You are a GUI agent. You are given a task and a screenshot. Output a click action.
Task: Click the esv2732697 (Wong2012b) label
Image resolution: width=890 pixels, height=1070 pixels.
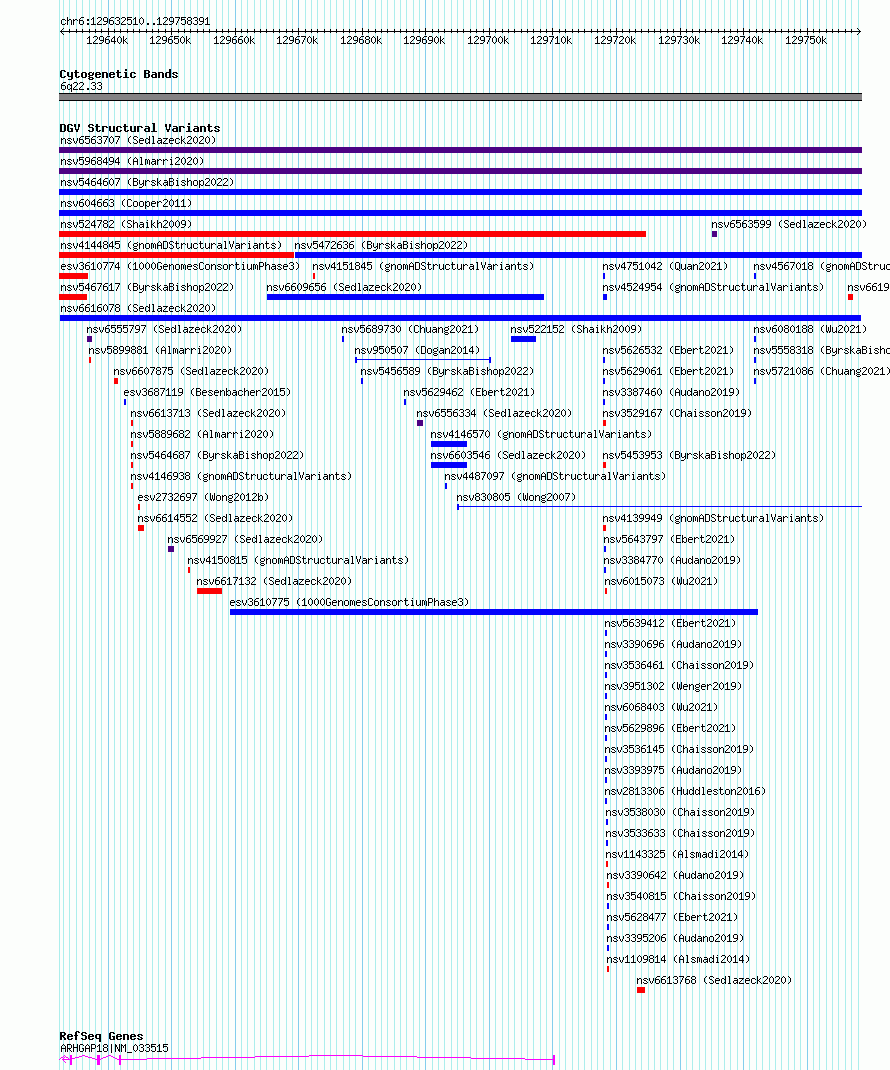tap(203, 497)
